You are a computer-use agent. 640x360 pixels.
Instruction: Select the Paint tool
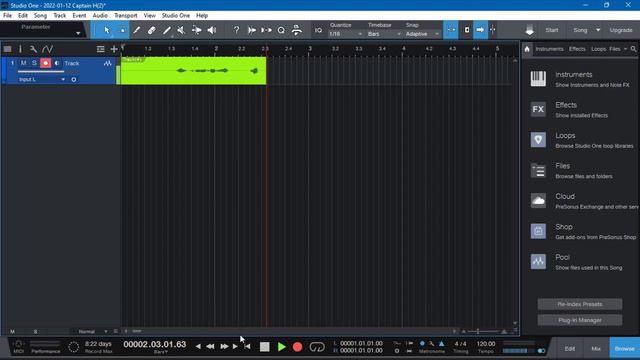pos(167,30)
